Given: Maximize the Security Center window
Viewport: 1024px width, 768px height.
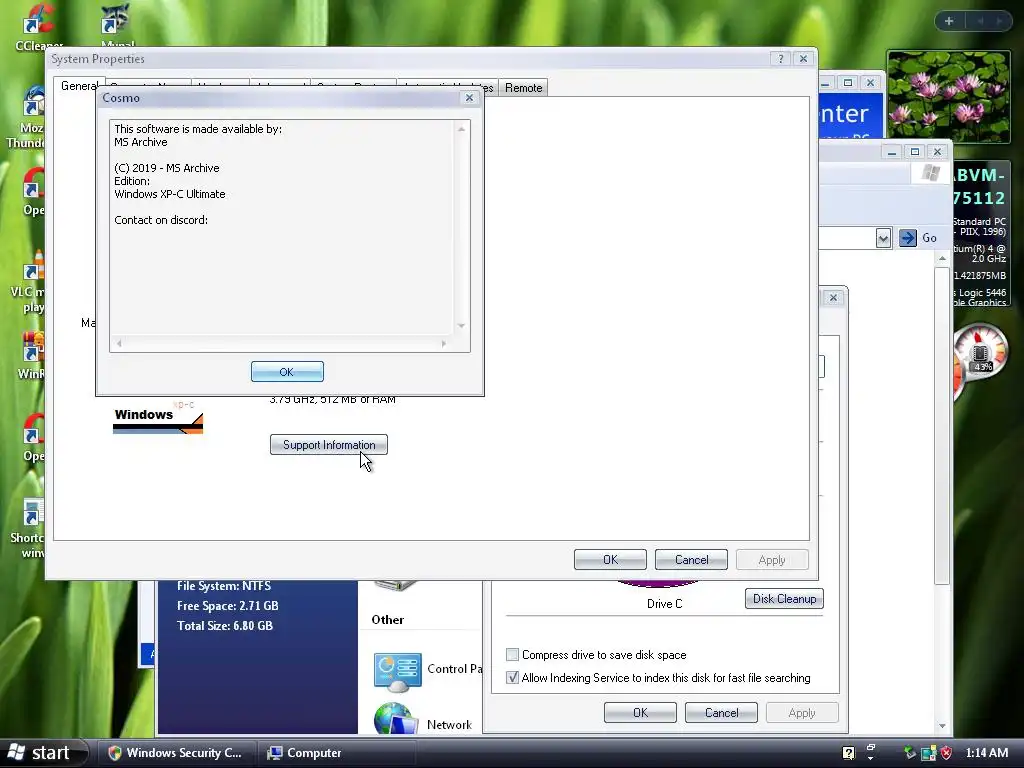Looking at the screenshot, I should (x=848, y=83).
